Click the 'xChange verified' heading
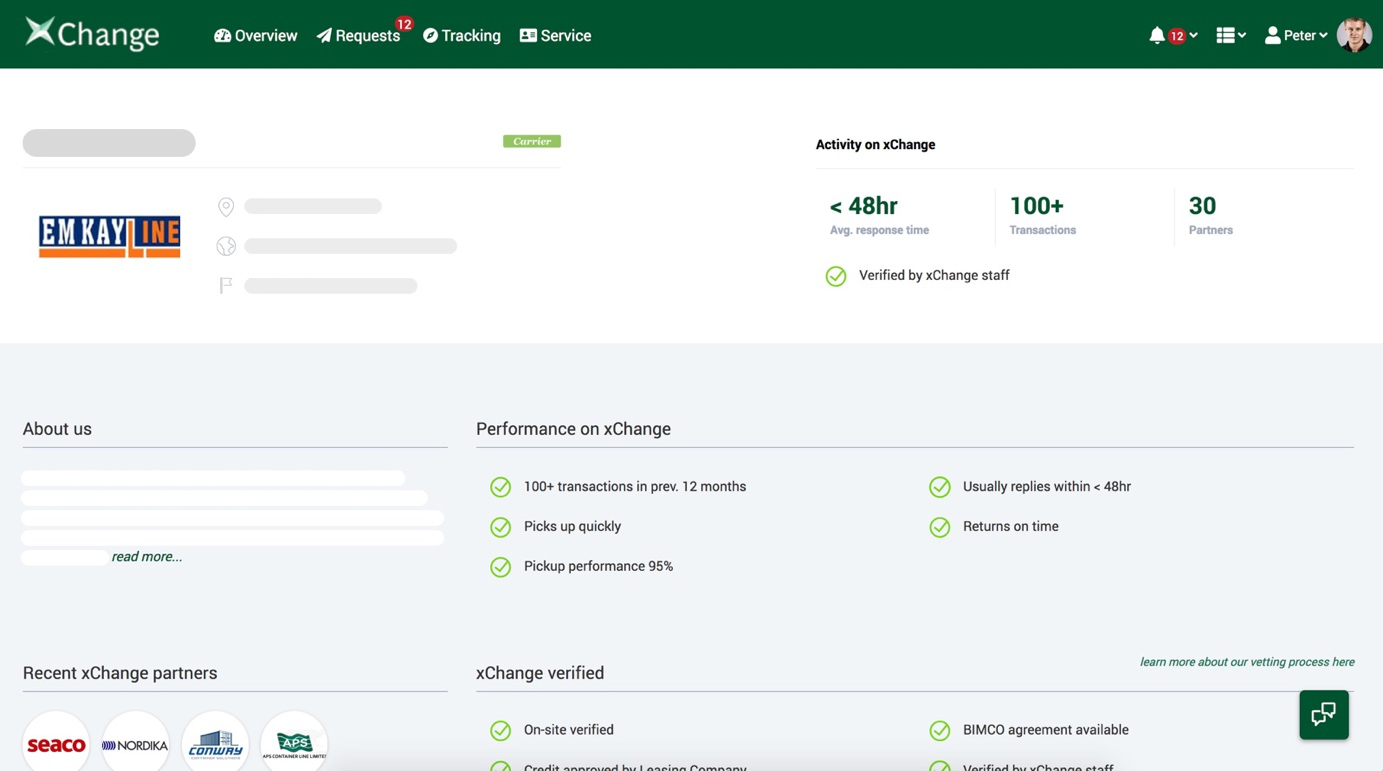The image size is (1383, 771). (540, 673)
